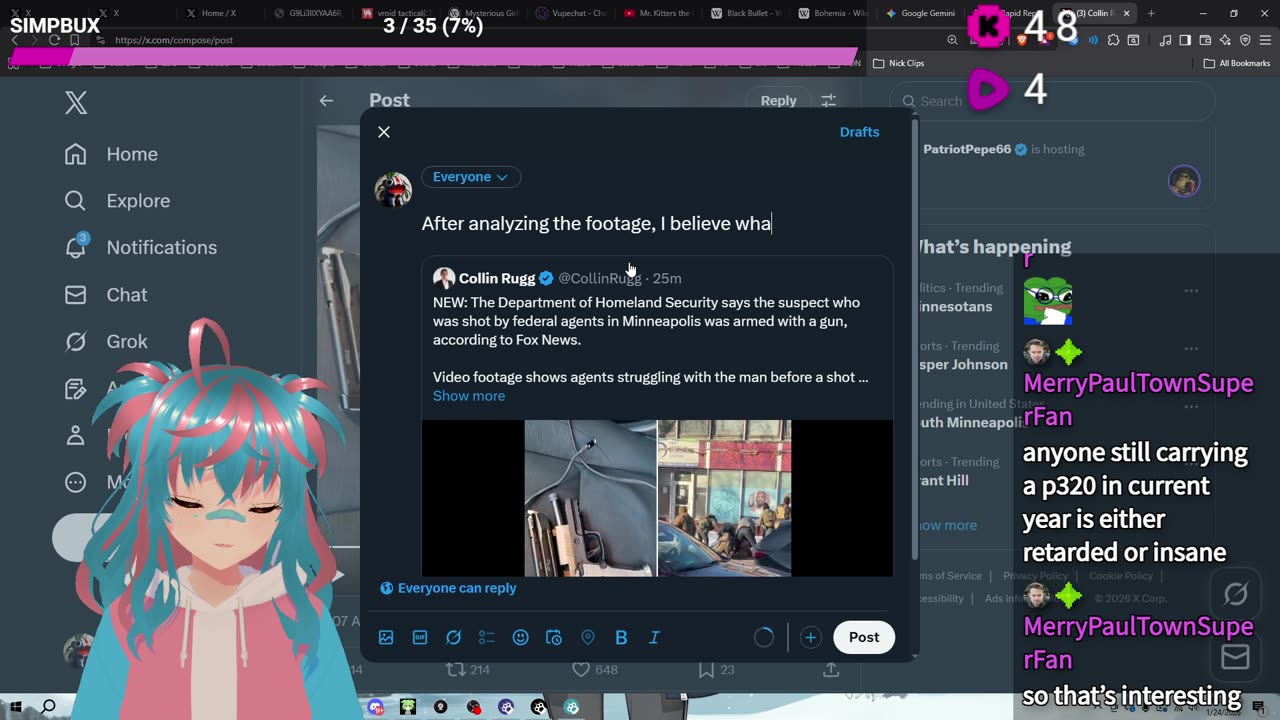This screenshot has width=1280, height=720.
Task: Add a GIF to the post
Action: click(x=420, y=637)
